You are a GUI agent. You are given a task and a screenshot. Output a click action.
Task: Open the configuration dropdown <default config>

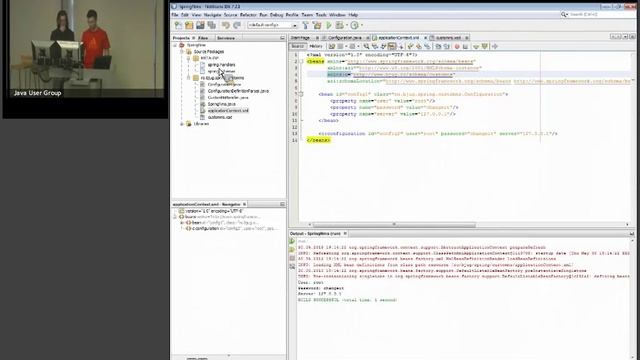point(272,25)
